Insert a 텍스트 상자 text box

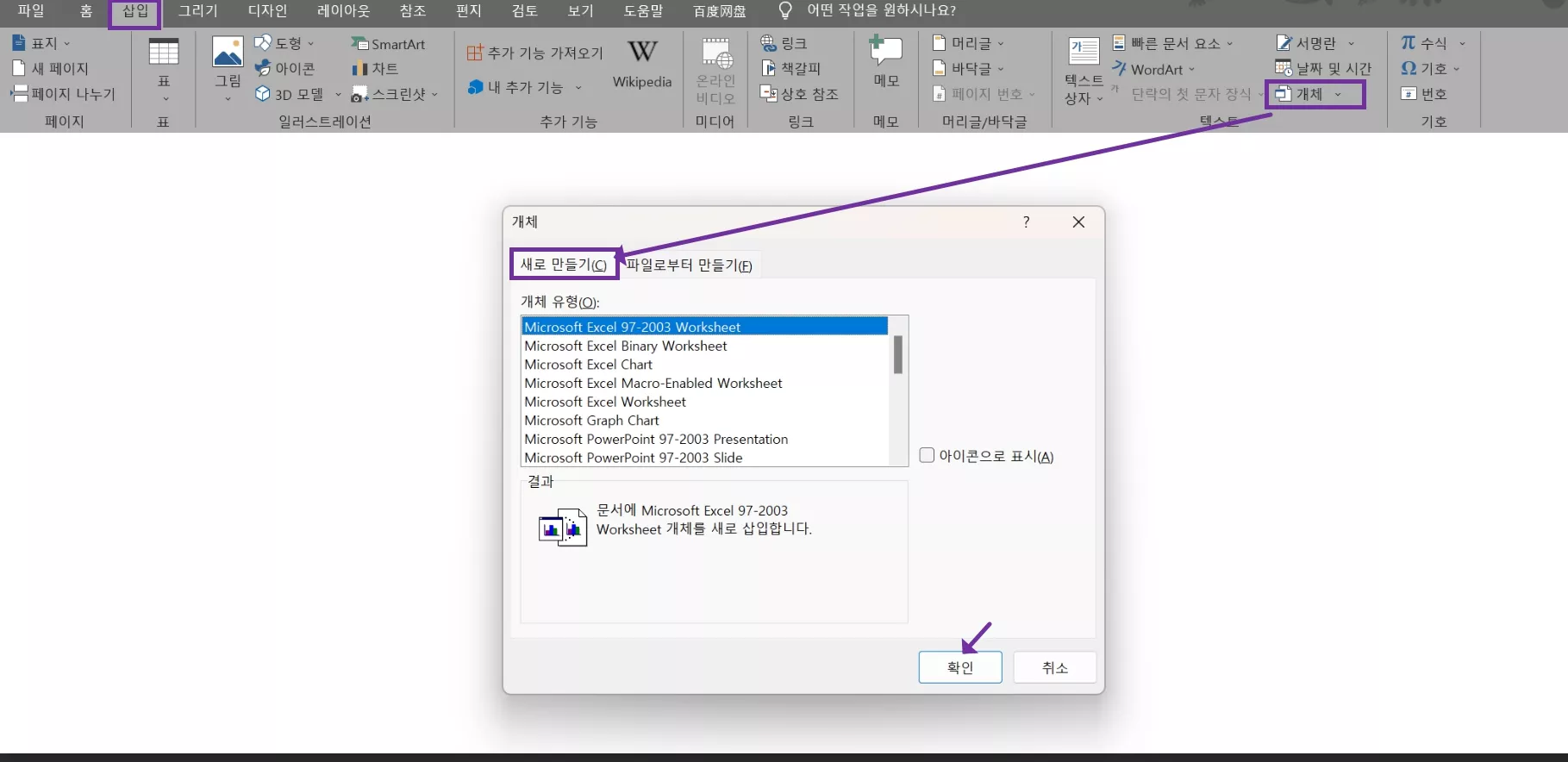point(1084,71)
